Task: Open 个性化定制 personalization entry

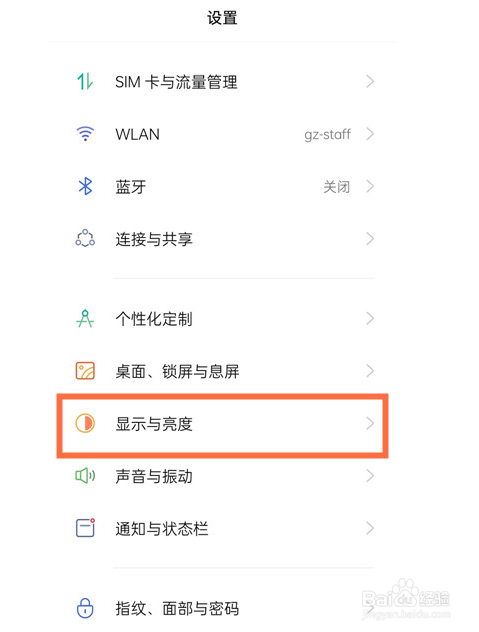Action: [x=223, y=318]
